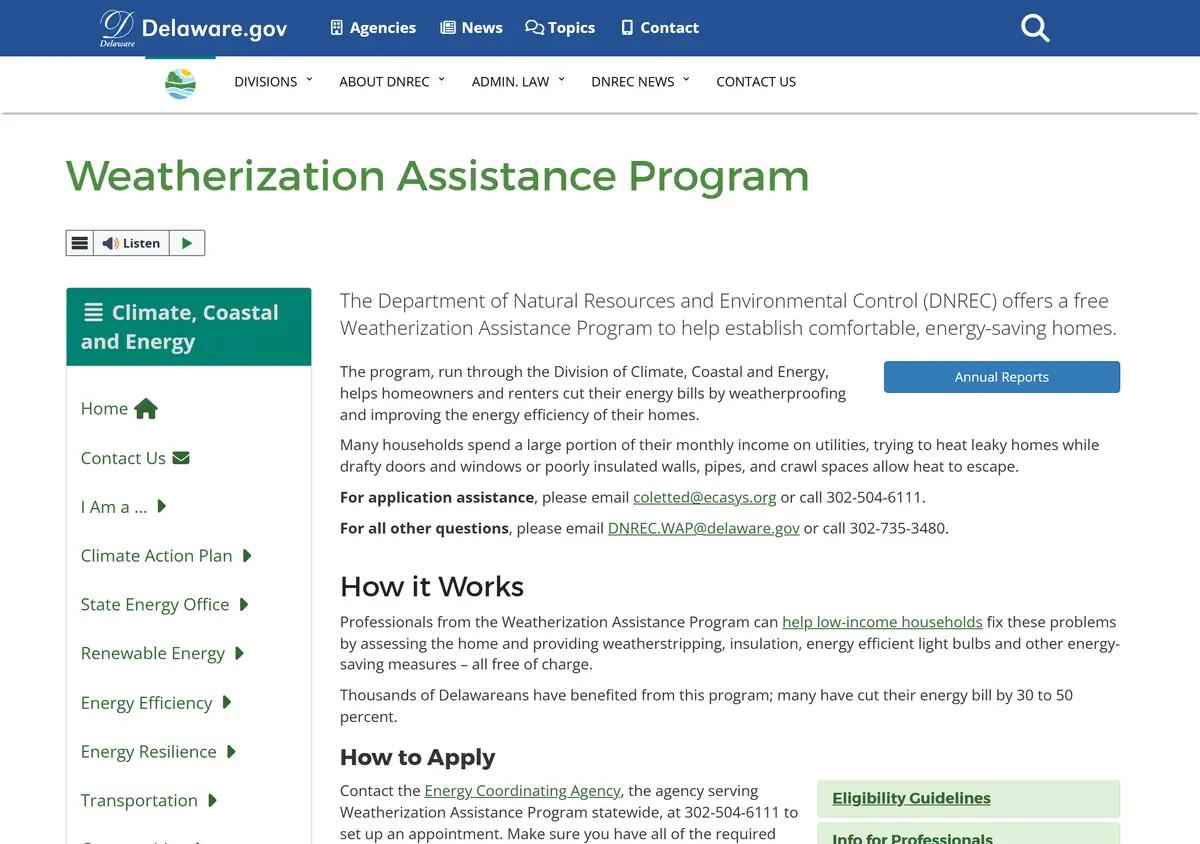This screenshot has width=1200, height=844.
Task: Click the Contact Us envelope icon
Action: coord(181,458)
